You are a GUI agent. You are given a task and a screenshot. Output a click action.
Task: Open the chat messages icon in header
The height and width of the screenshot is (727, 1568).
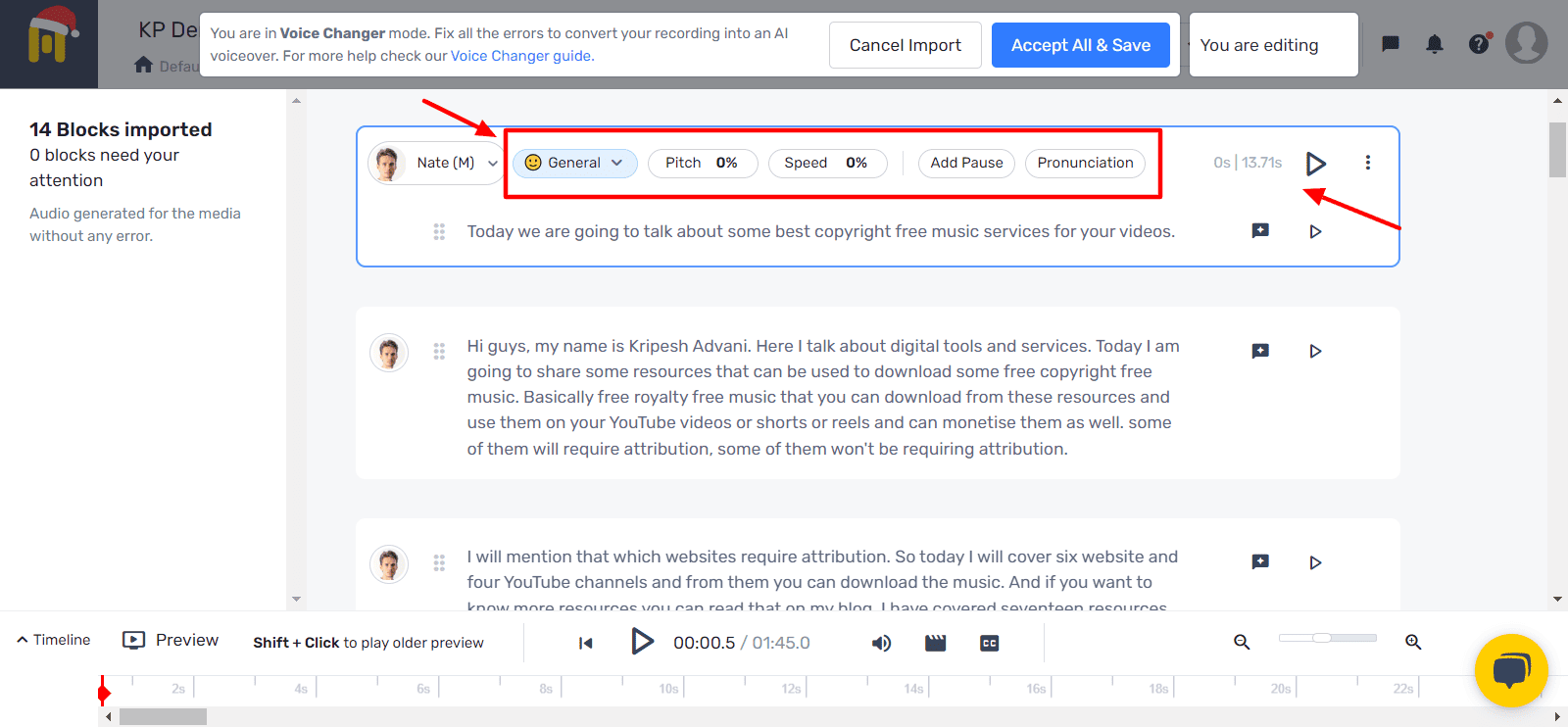1390,44
